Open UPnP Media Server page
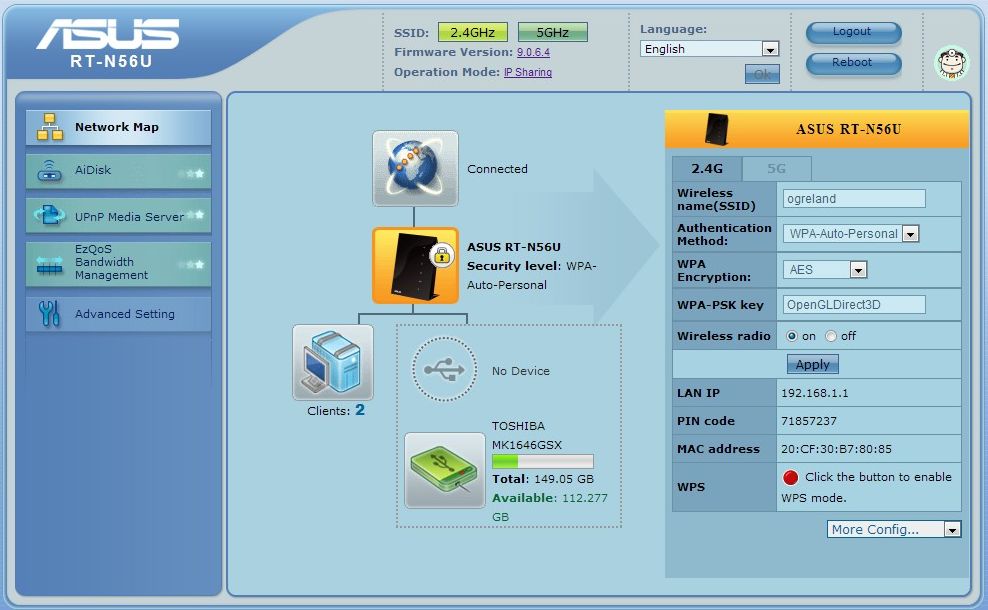Viewport: 988px width, 610px height. point(118,217)
